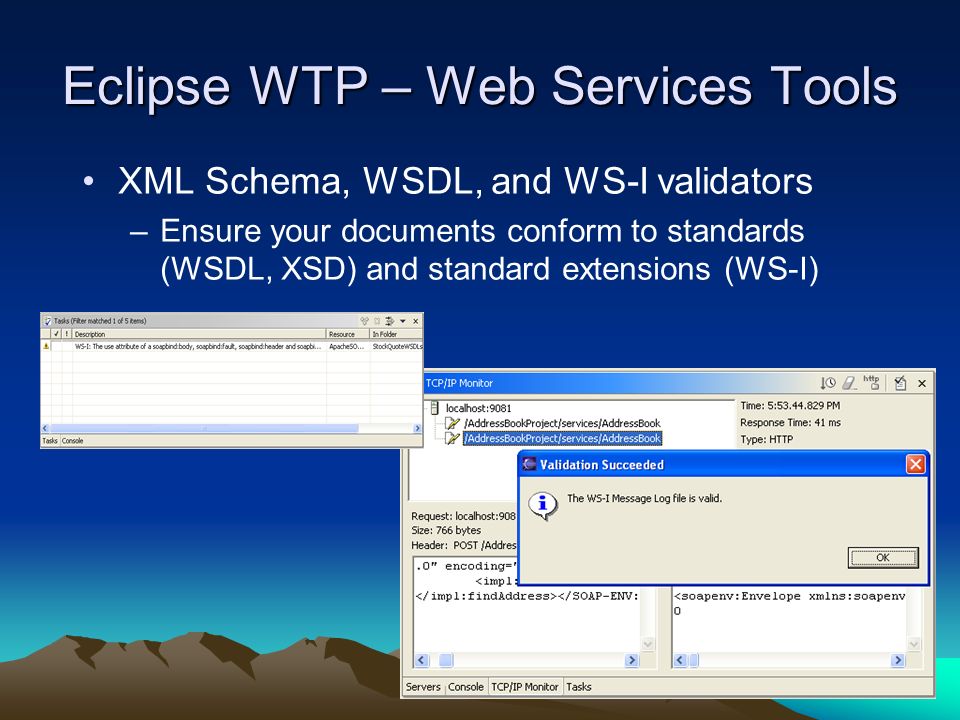Click the sort by response time icon
The height and width of the screenshot is (720, 960).
tap(828, 383)
